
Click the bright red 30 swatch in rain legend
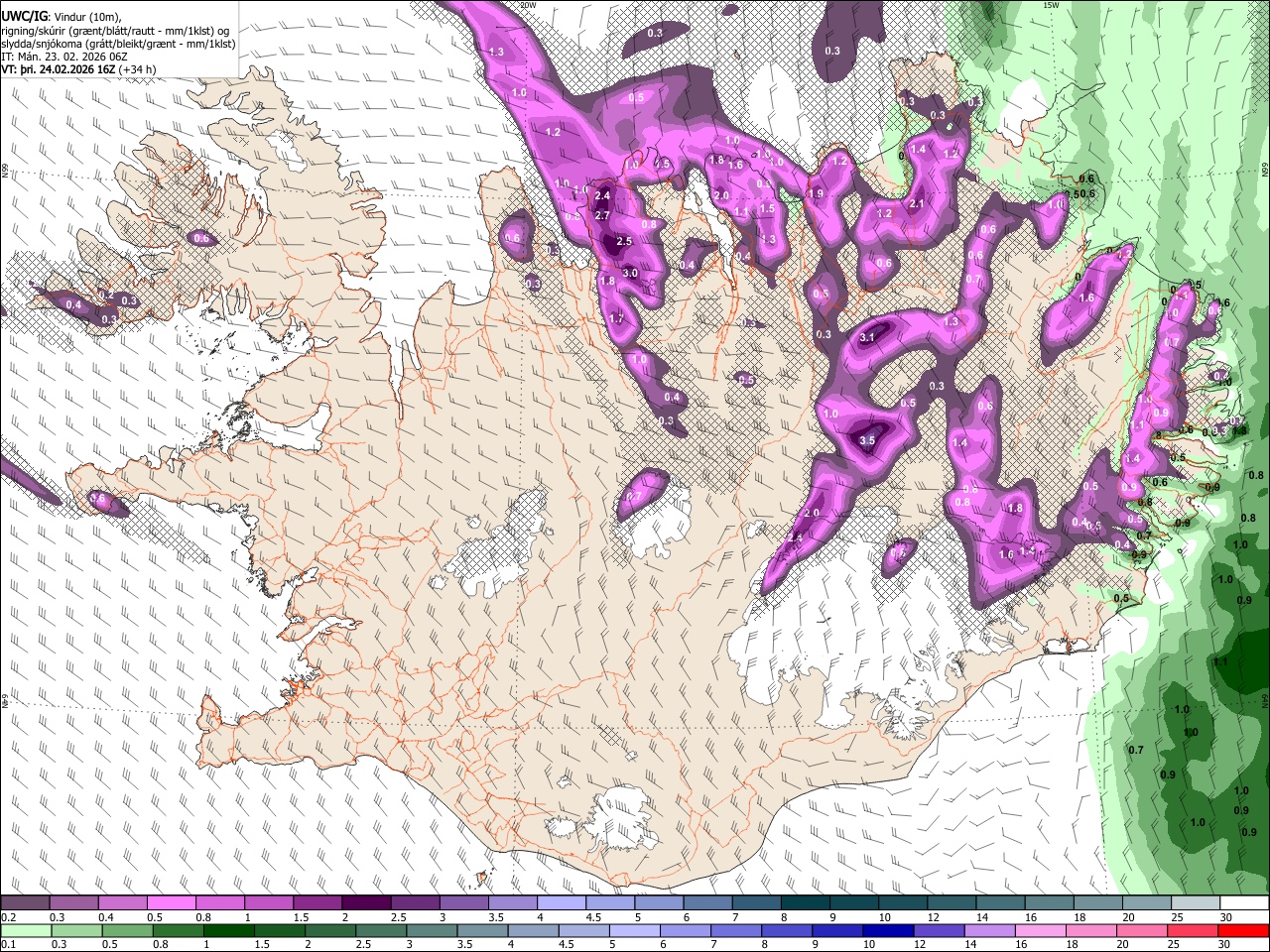pyautogui.click(x=1243, y=930)
